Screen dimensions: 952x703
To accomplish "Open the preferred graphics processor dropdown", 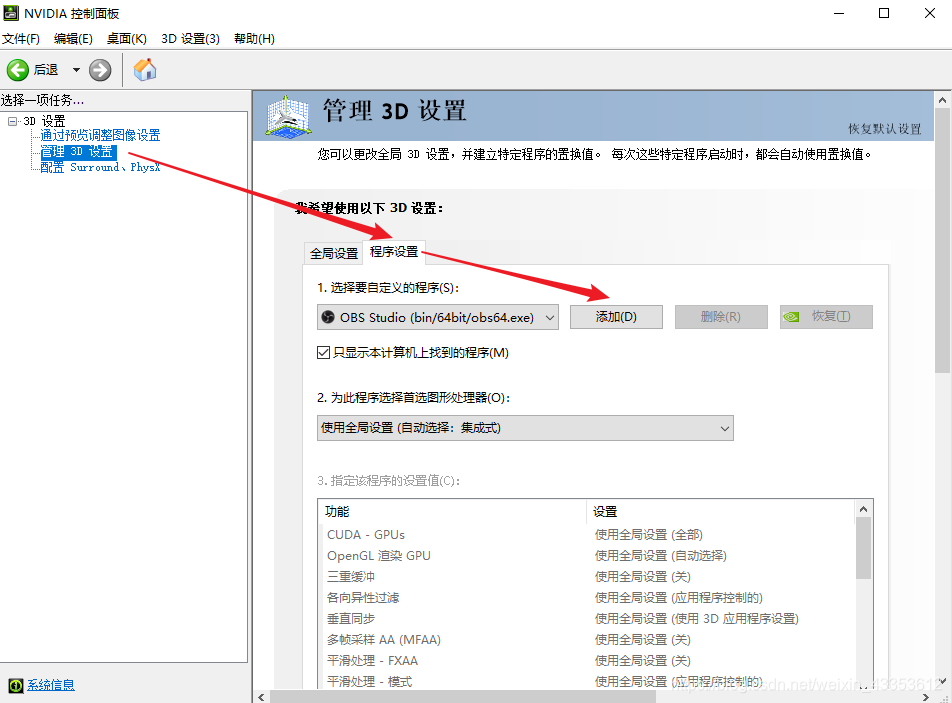I will [525, 428].
